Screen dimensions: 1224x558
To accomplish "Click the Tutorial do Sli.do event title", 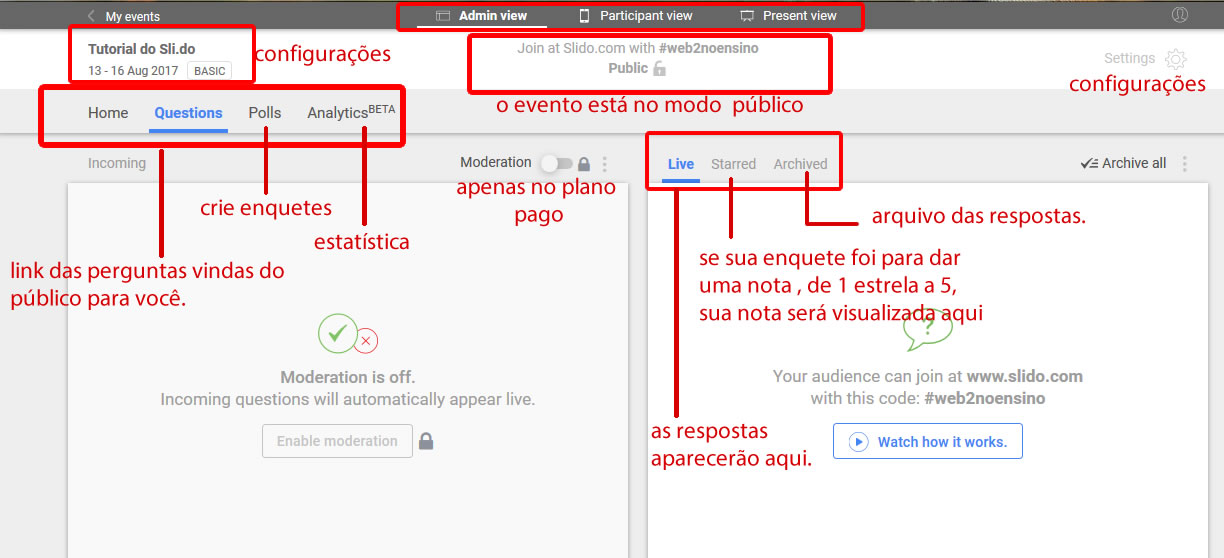I will [x=142, y=49].
